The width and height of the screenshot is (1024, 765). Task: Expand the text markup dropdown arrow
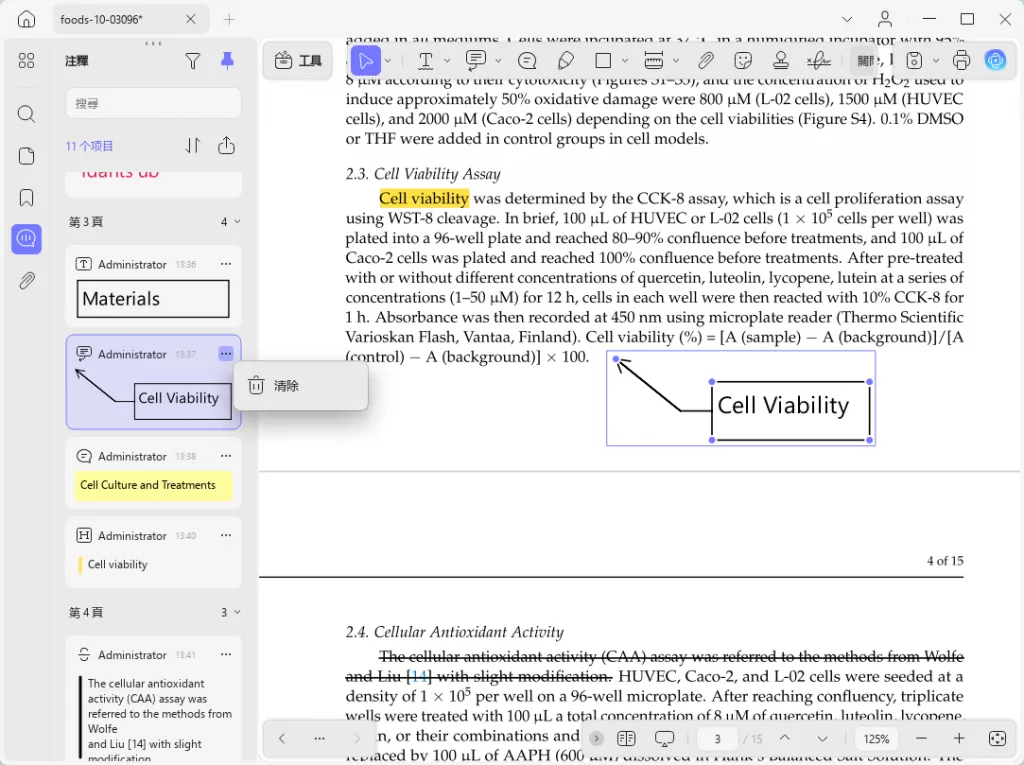click(447, 61)
